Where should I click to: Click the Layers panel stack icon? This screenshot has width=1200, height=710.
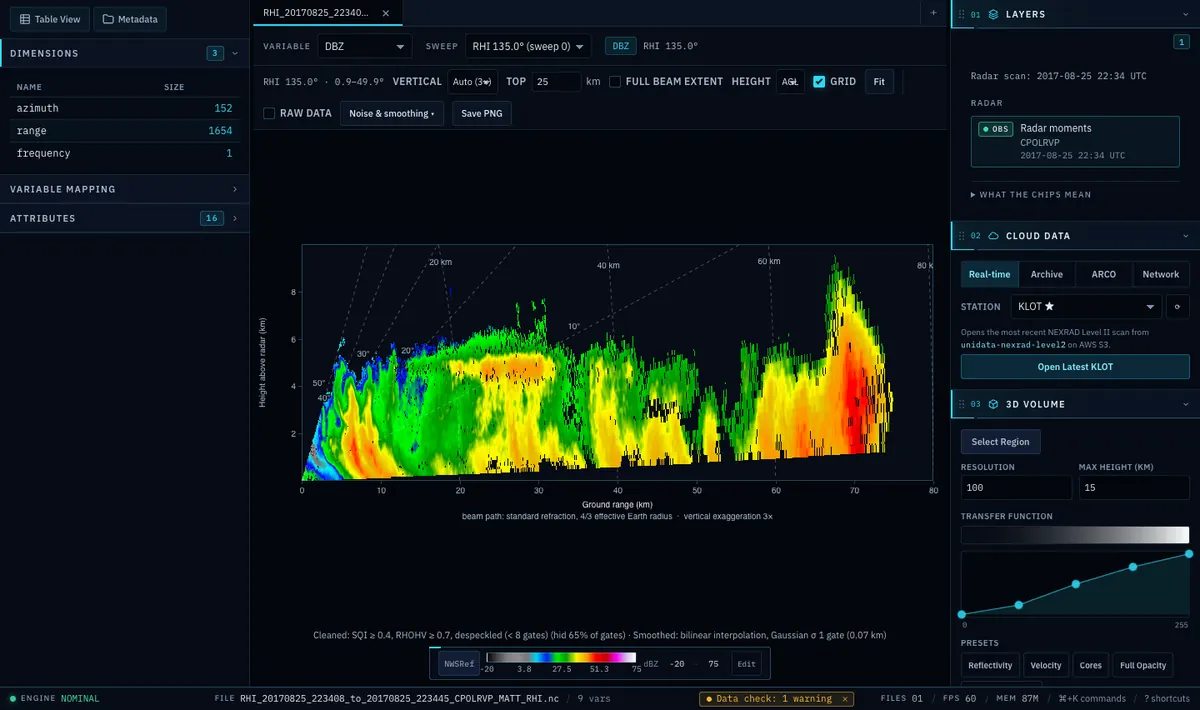tap(993, 14)
